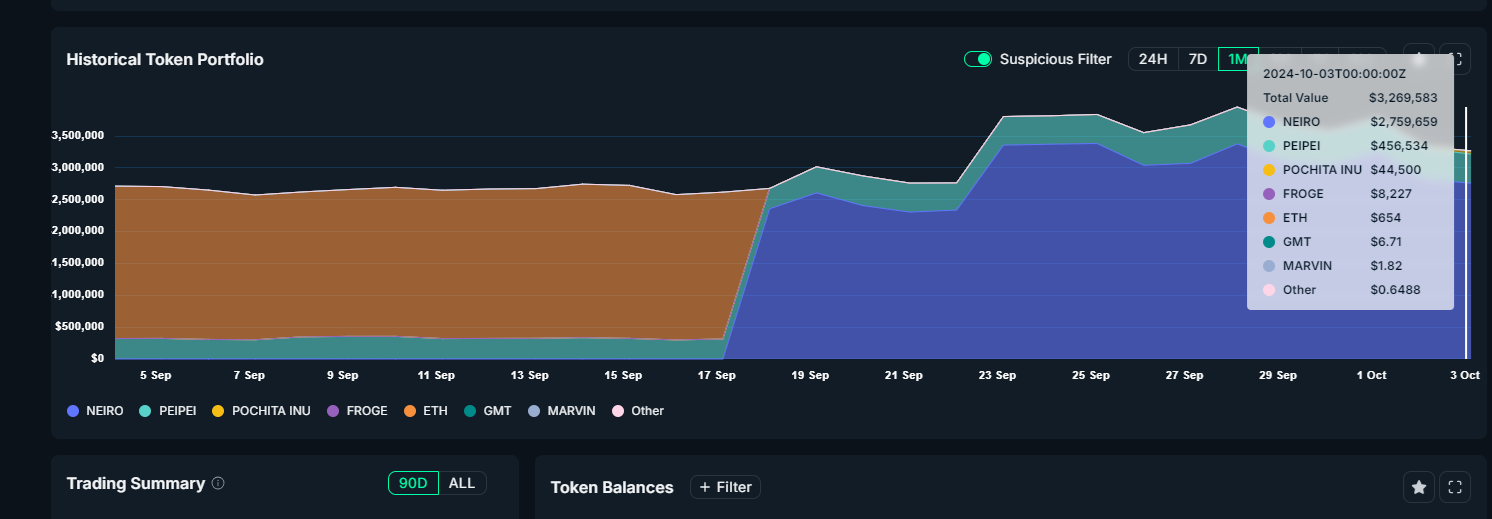Switch chart to 7D range
Image resolution: width=1492 pixels, height=519 pixels.
point(1197,59)
